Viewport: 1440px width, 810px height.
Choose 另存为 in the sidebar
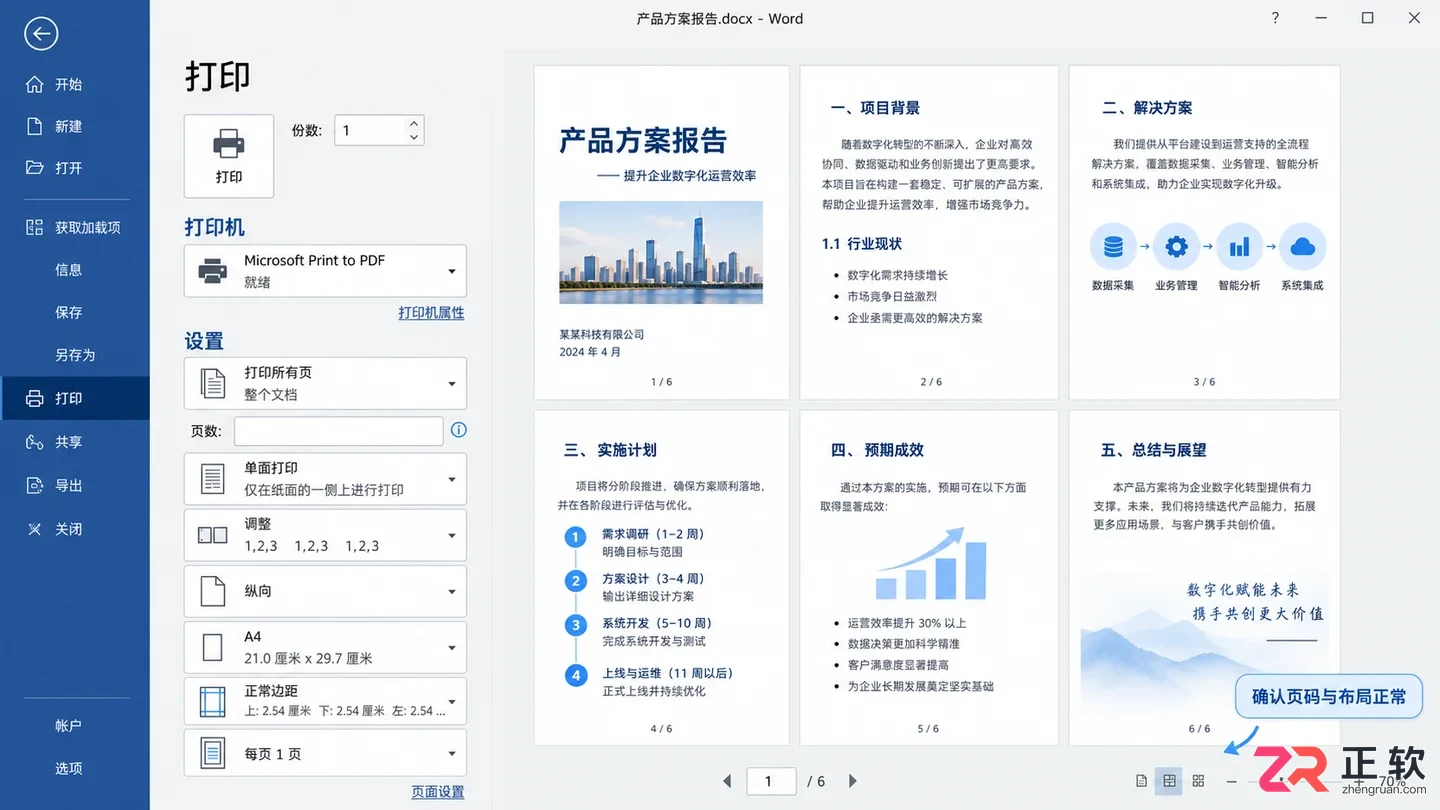coord(75,355)
